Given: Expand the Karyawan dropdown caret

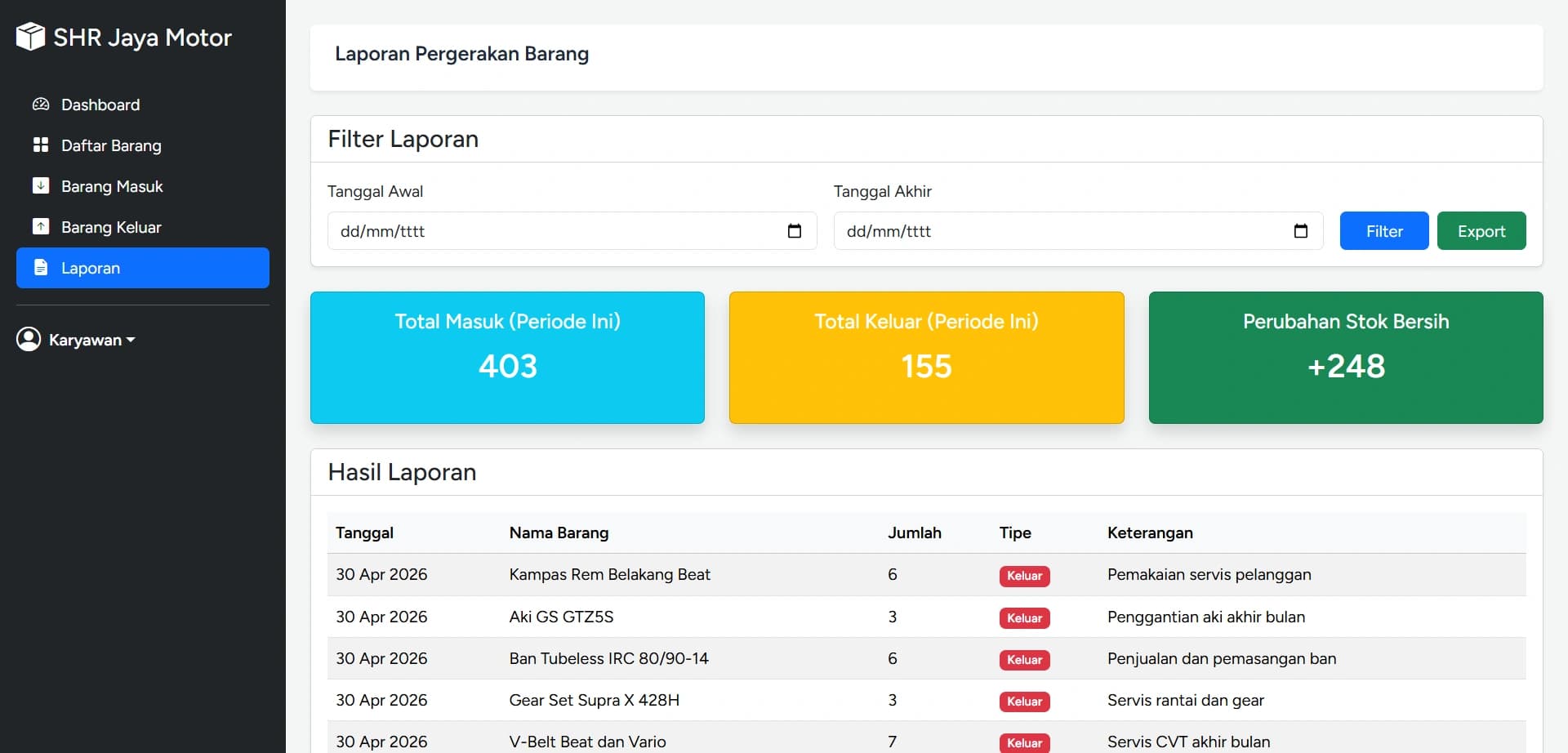Looking at the screenshot, I should click(x=131, y=340).
